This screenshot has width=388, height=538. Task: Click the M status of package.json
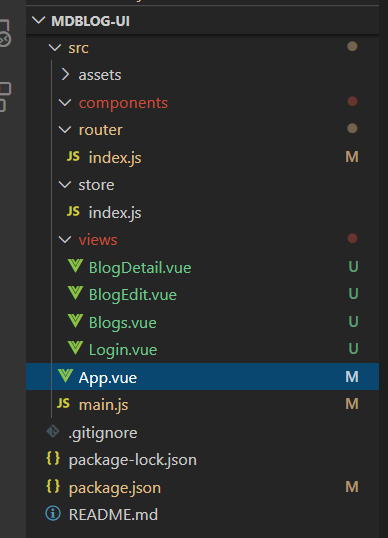(x=352, y=487)
